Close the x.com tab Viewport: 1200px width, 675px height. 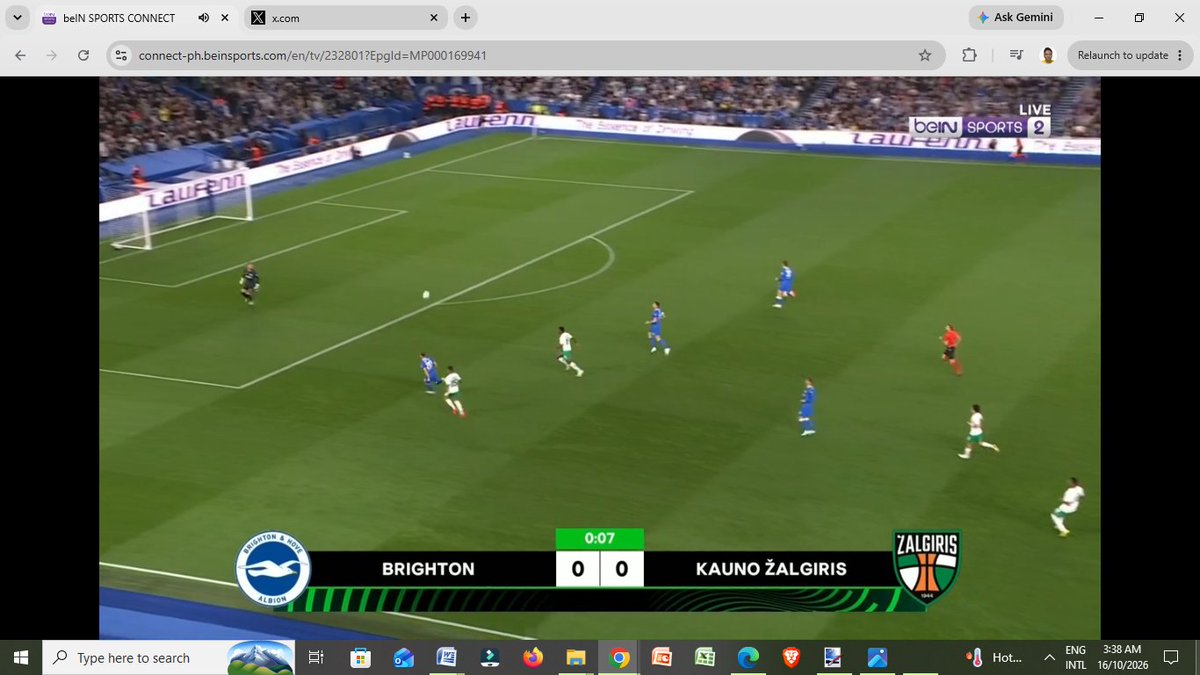tap(434, 18)
